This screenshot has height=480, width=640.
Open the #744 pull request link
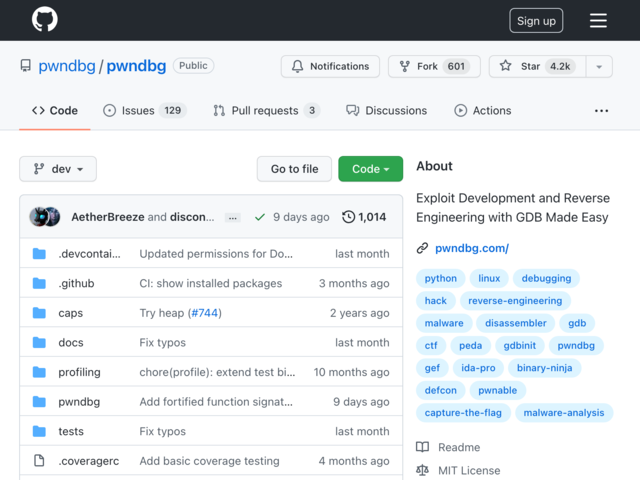click(204, 313)
